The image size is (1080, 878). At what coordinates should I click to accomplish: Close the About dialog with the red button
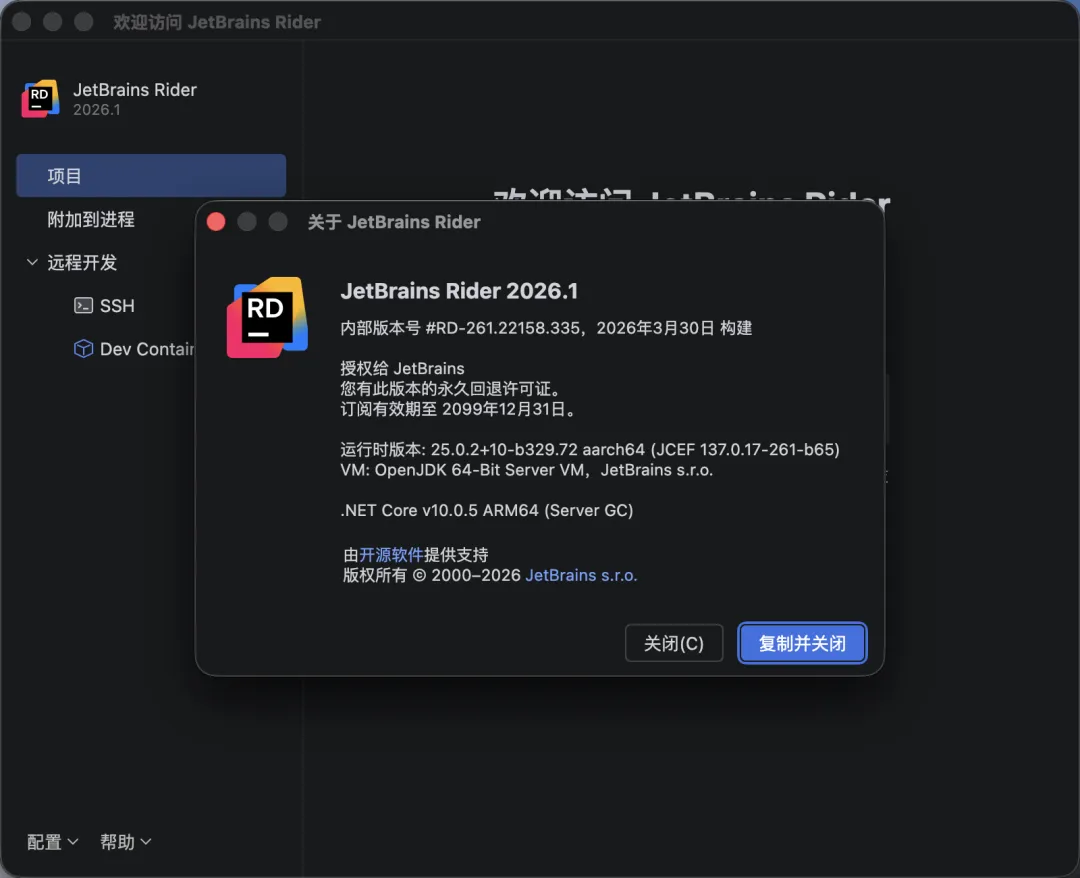click(x=216, y=222)
